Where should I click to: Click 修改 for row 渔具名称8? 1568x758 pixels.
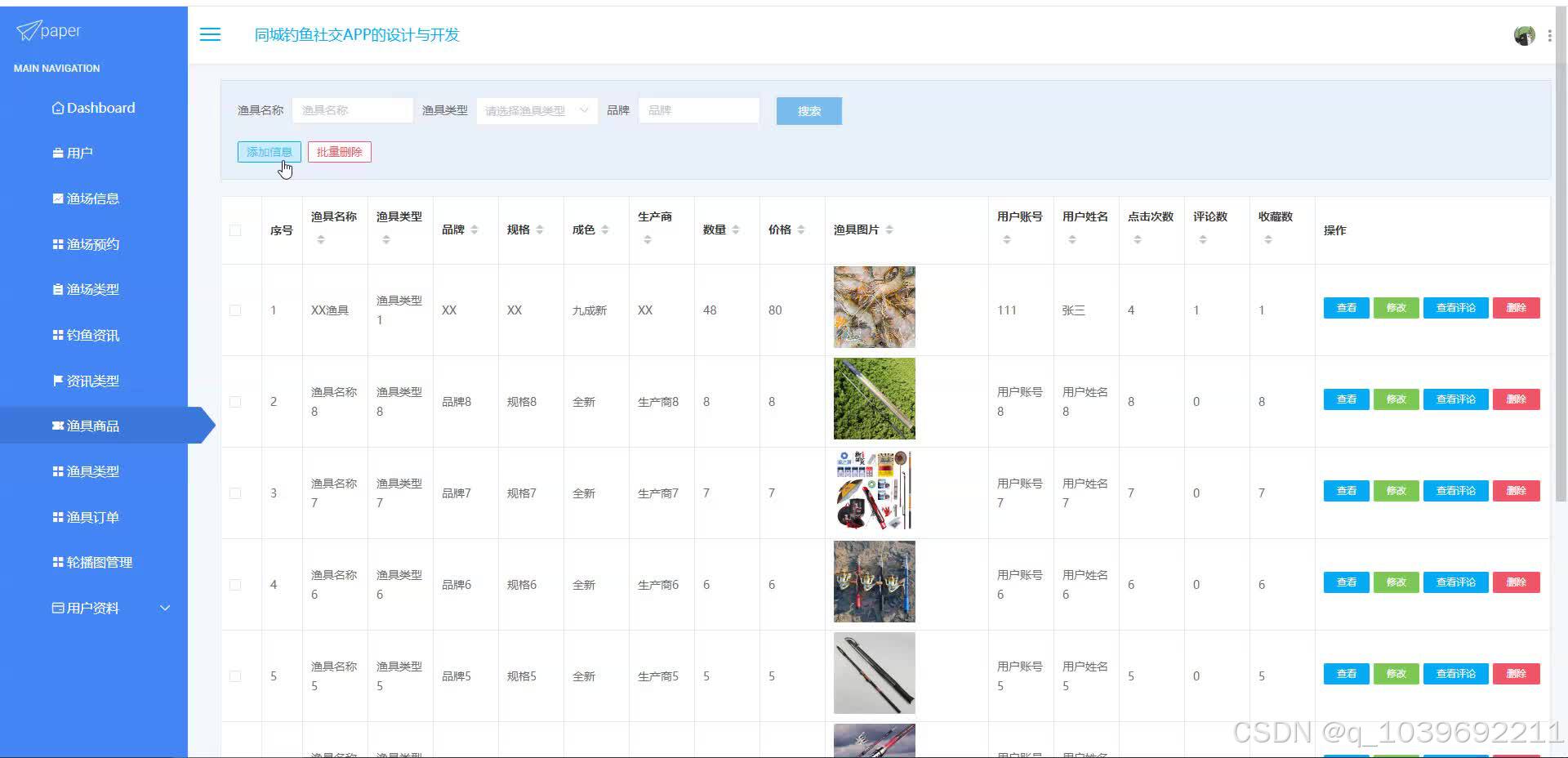(1396, 399)
